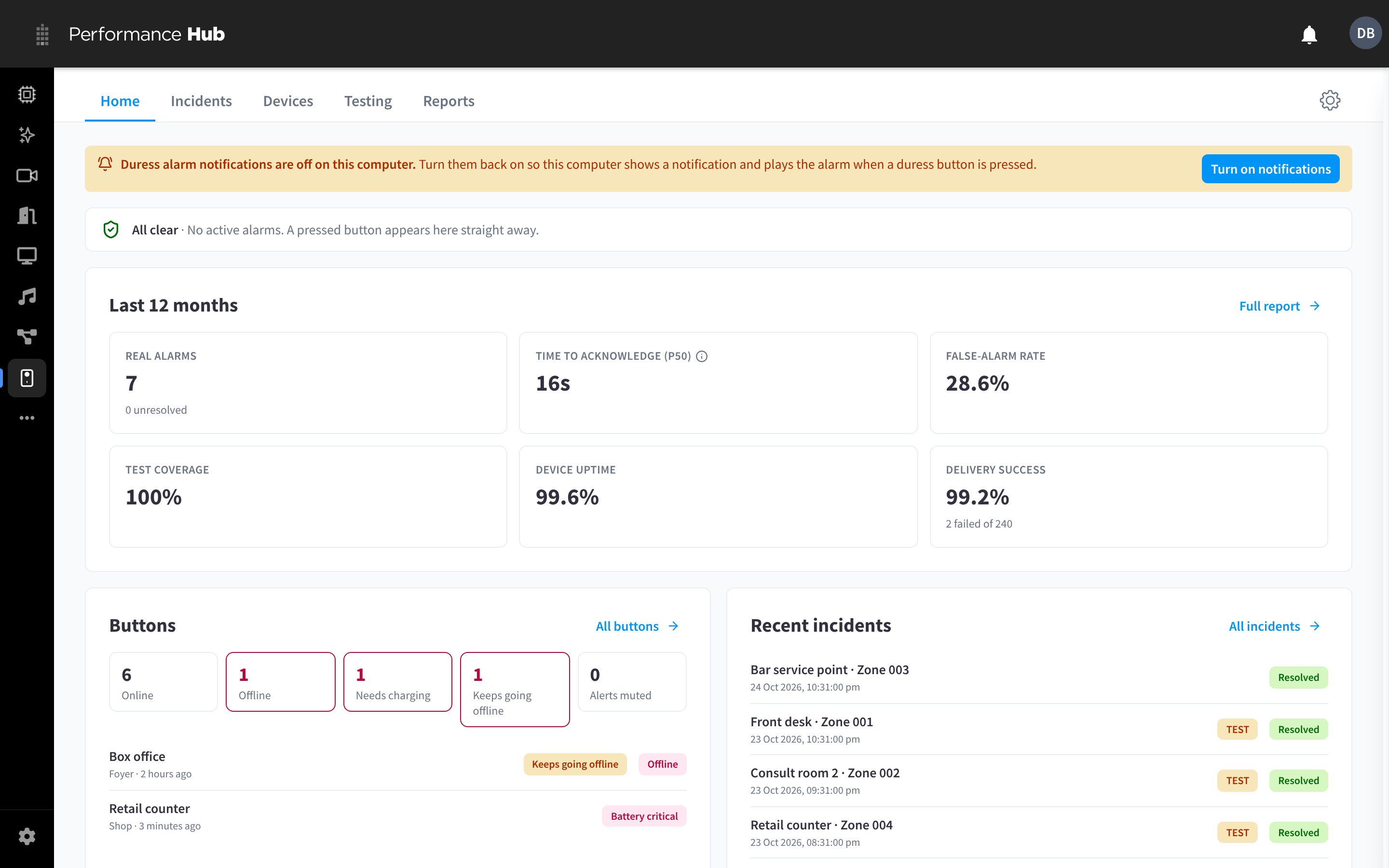1389x868 pixels.
Task: Open the video camera sidebar icon
Action: [27, 176]
